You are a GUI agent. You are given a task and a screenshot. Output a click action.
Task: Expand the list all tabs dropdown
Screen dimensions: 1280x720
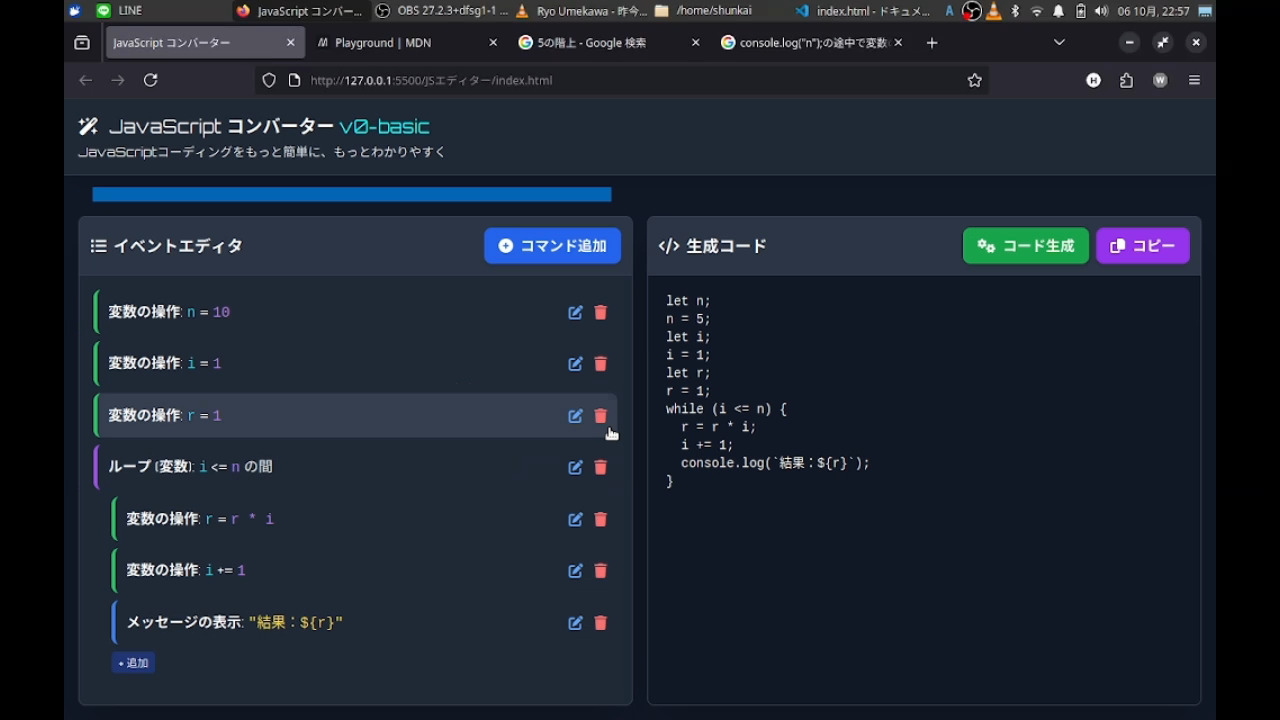(x=1059, y=43)
